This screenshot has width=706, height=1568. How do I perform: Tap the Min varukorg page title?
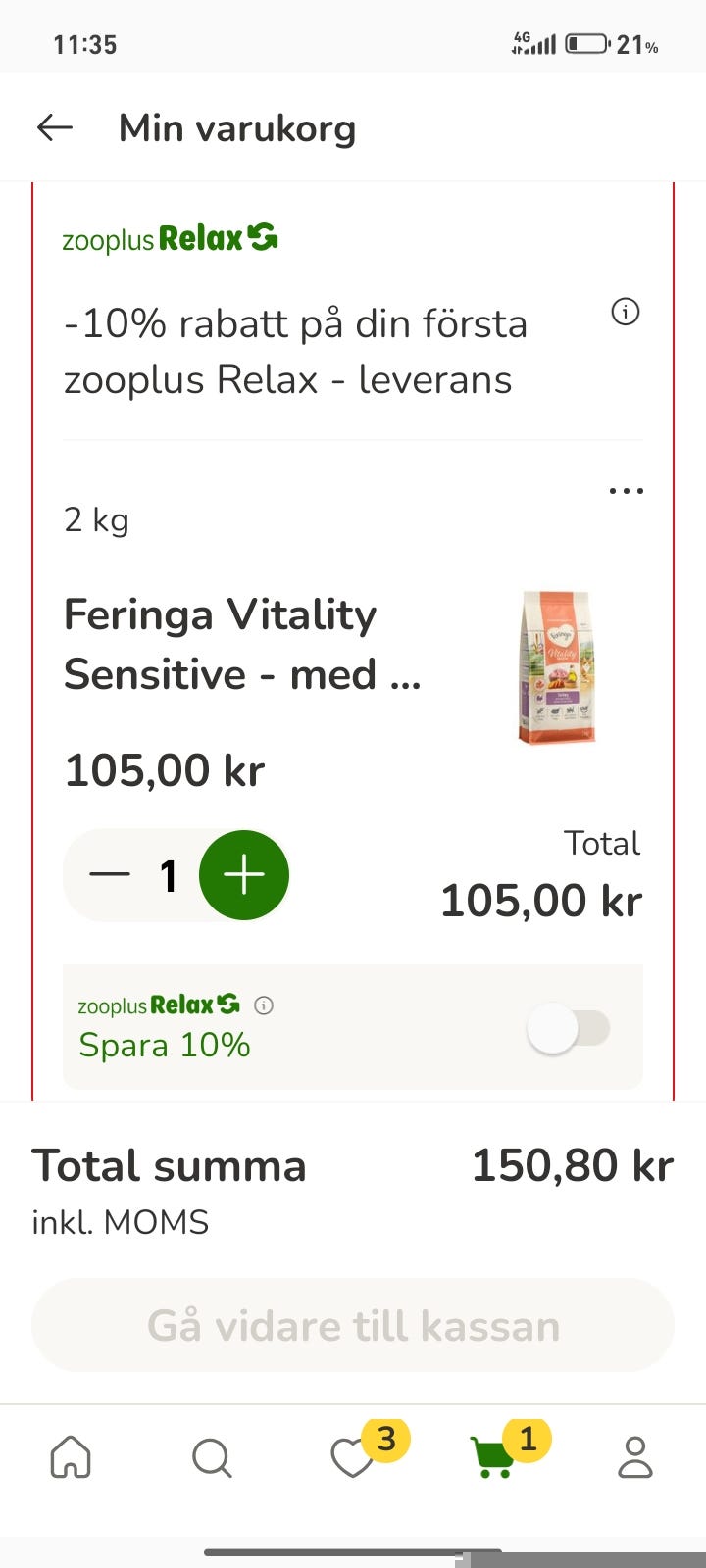click(x=237, y=127)
